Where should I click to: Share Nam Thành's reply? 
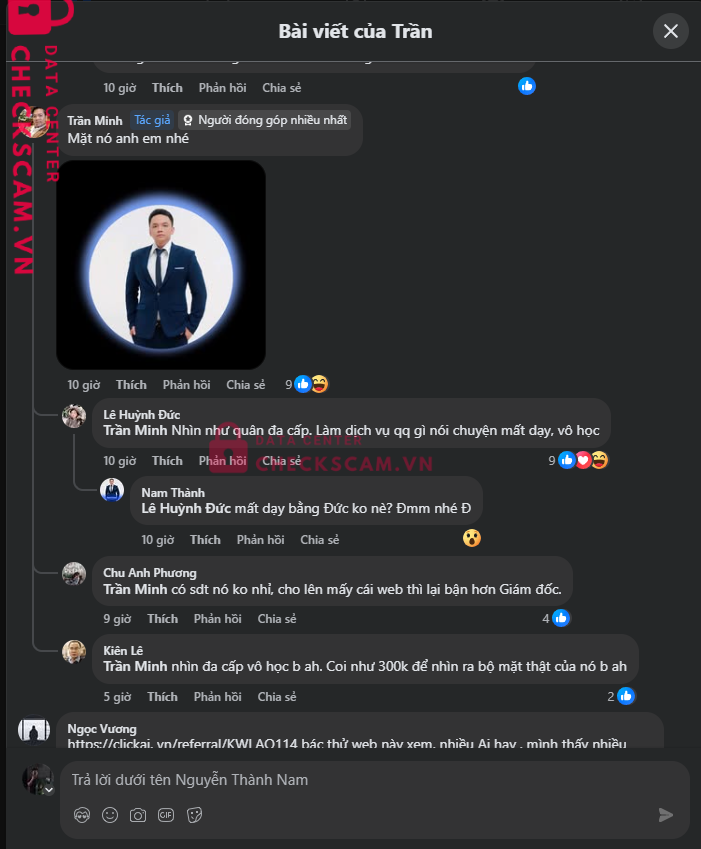click(319, 540)
